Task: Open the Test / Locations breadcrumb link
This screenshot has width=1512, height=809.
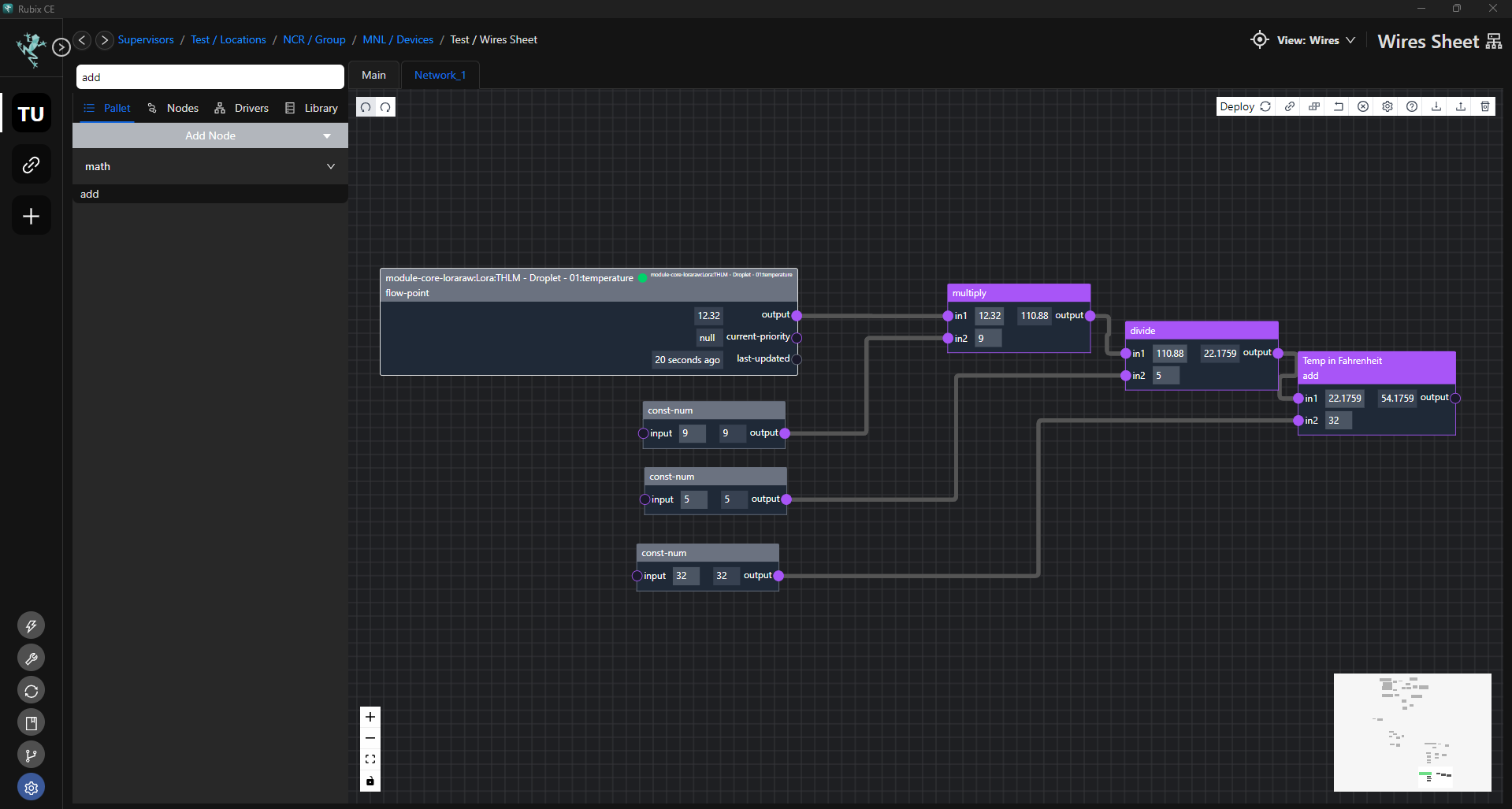Action: point(228,39)
